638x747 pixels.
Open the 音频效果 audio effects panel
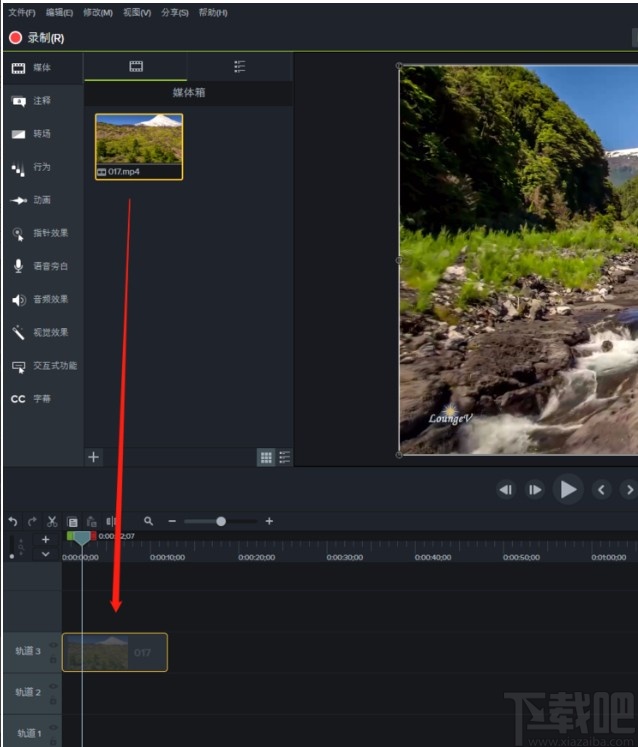(43, 299)
